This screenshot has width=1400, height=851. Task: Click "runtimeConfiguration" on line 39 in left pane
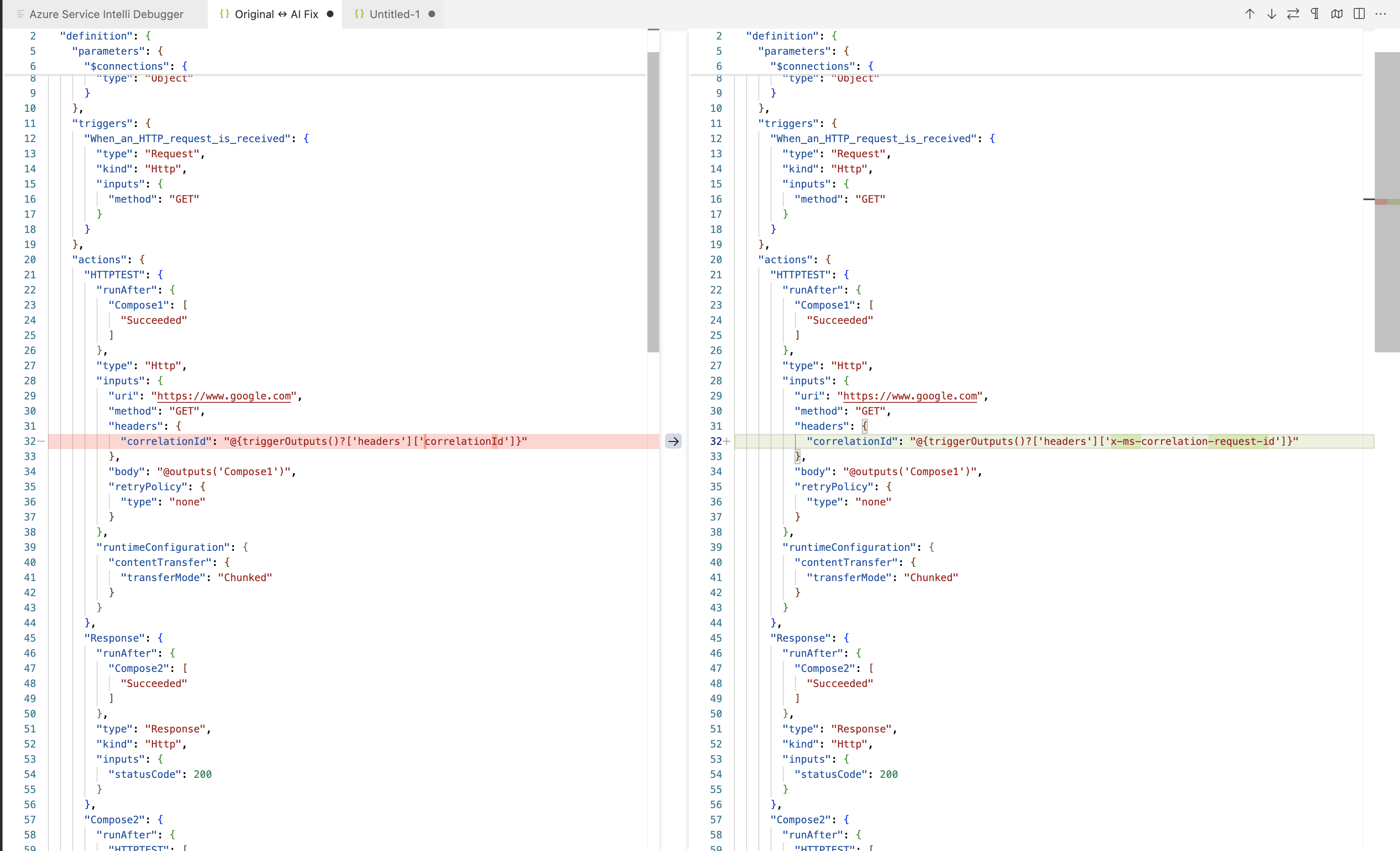coord(163,547)
